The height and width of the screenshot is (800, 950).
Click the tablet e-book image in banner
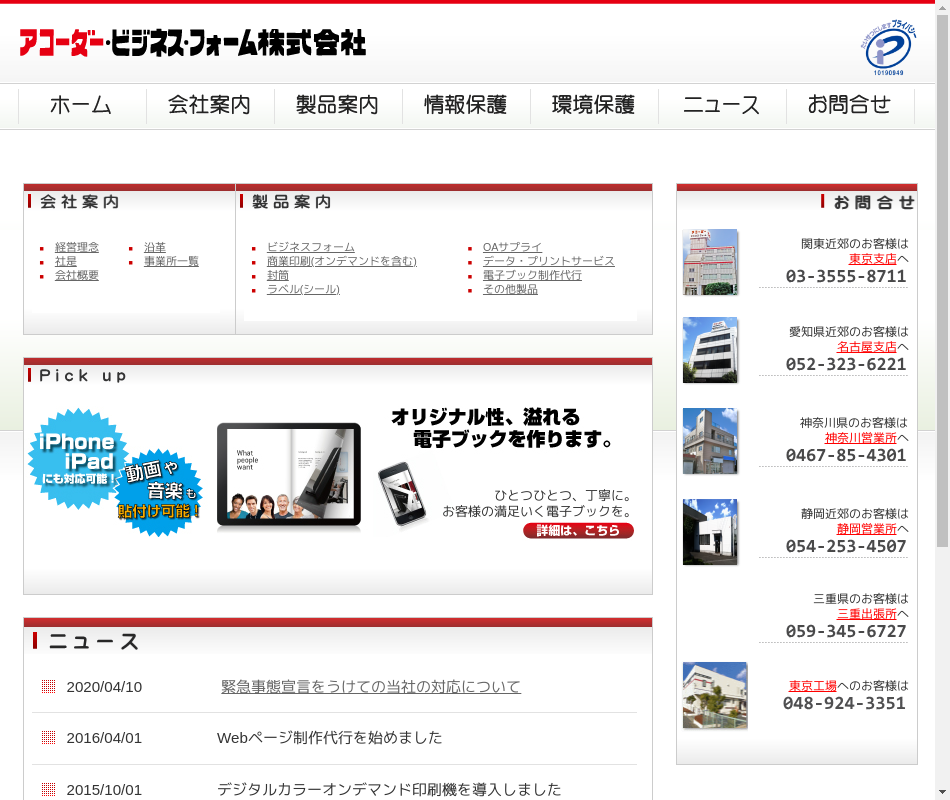point(288,476)
